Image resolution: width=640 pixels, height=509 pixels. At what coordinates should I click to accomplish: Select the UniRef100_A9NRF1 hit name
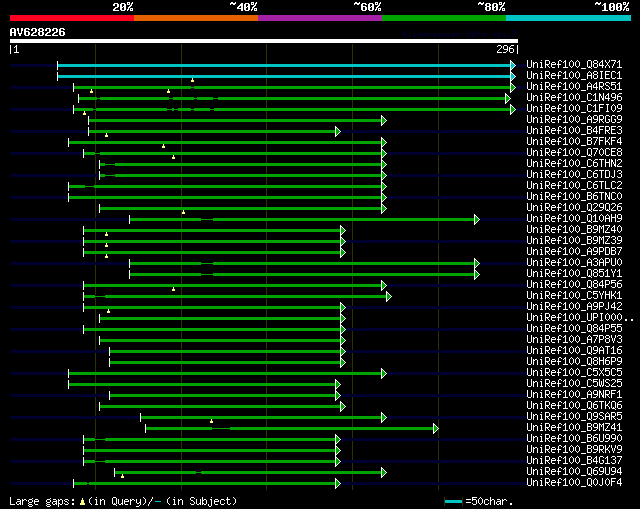tap(574, 395)
